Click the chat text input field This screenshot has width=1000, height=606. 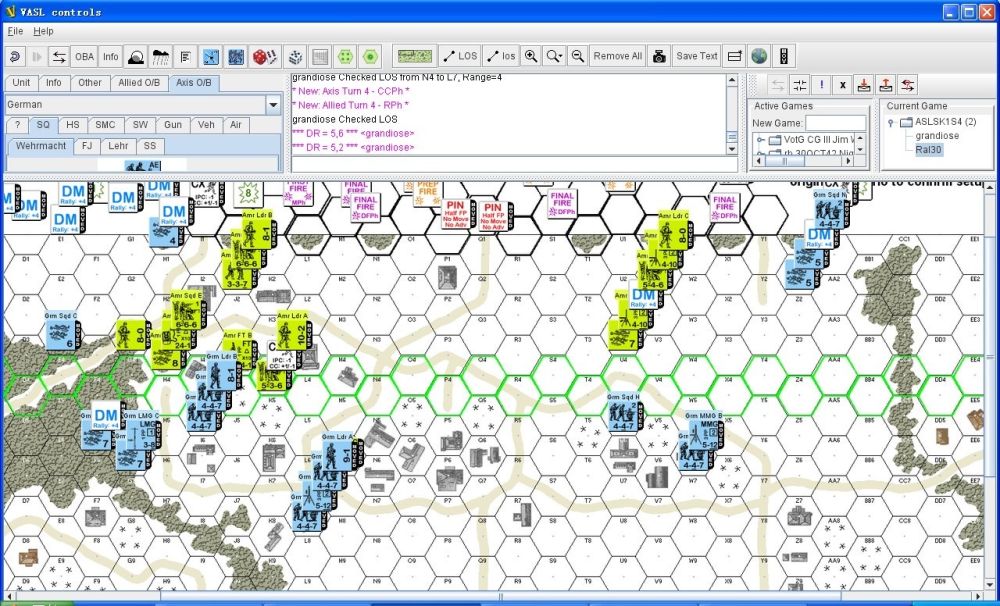point(514,165)
